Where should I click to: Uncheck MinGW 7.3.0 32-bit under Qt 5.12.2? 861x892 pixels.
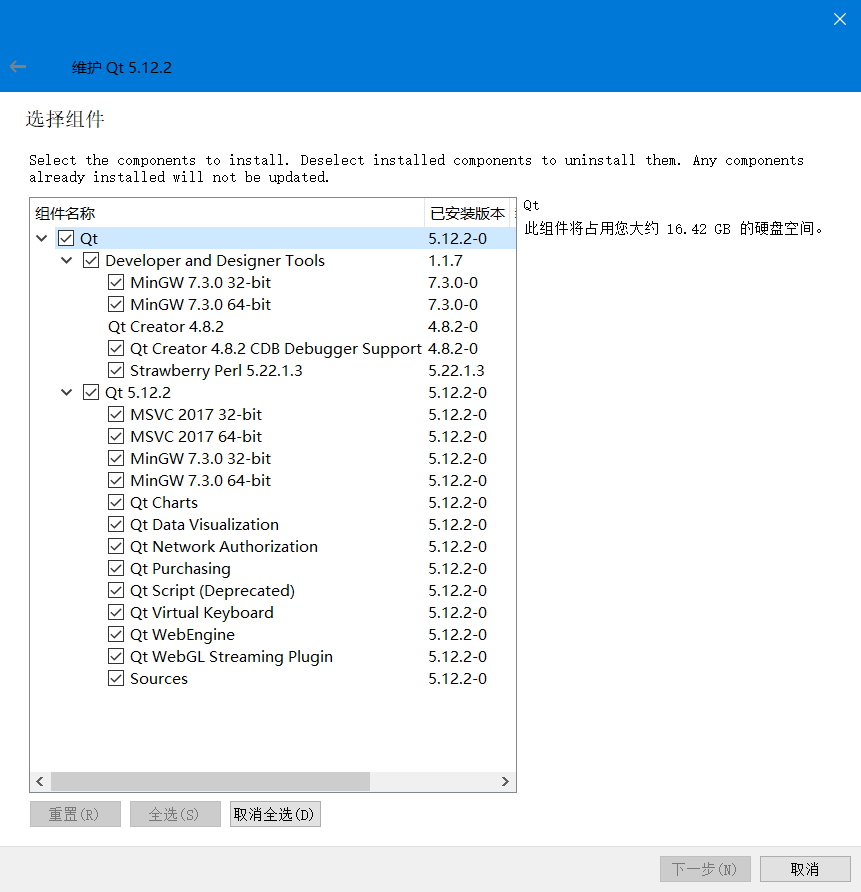tap(116, 459)
